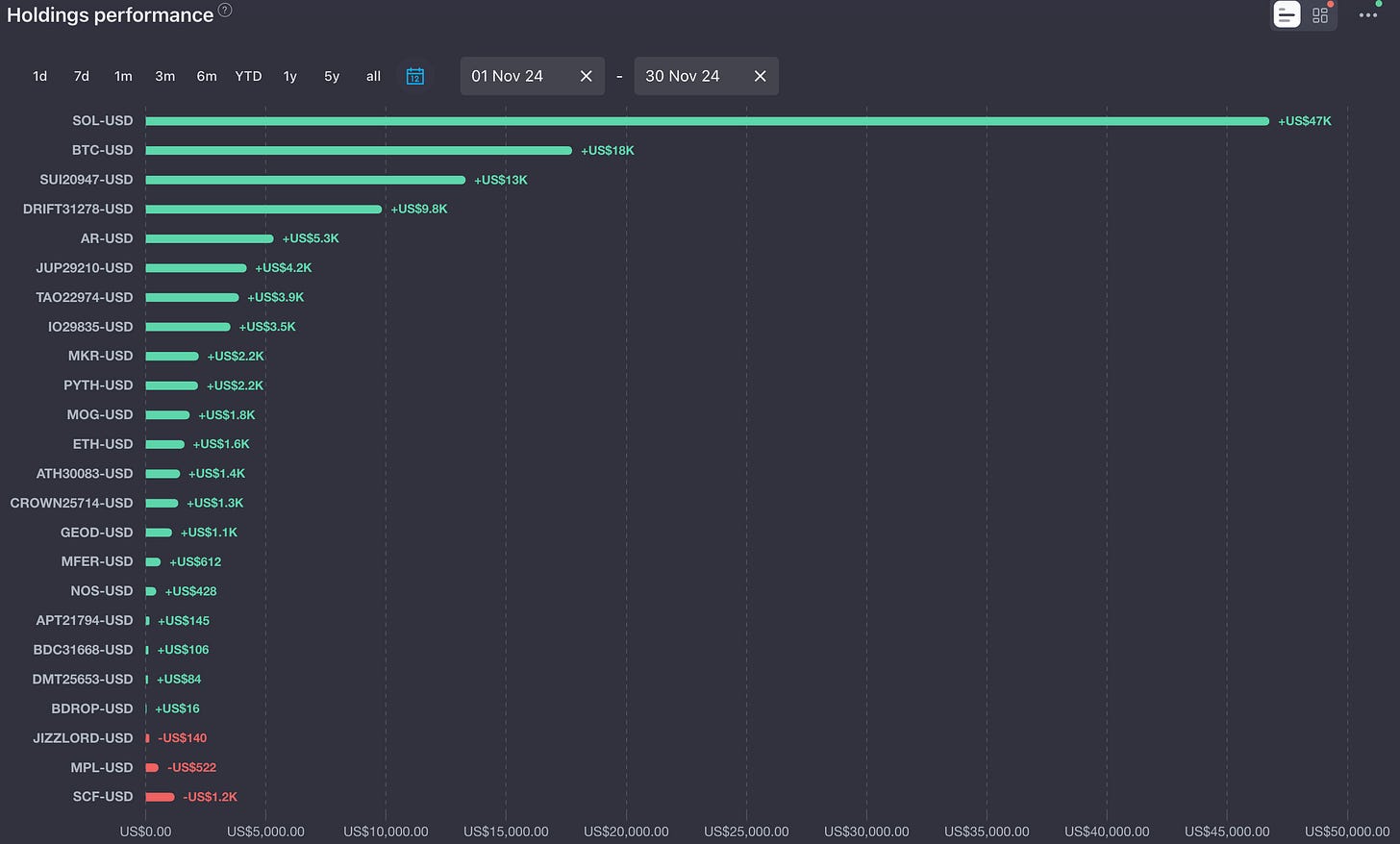Edit the 30 Nov 24 end date field
This screenshot has width=1400, height=844.
(707, 76)
